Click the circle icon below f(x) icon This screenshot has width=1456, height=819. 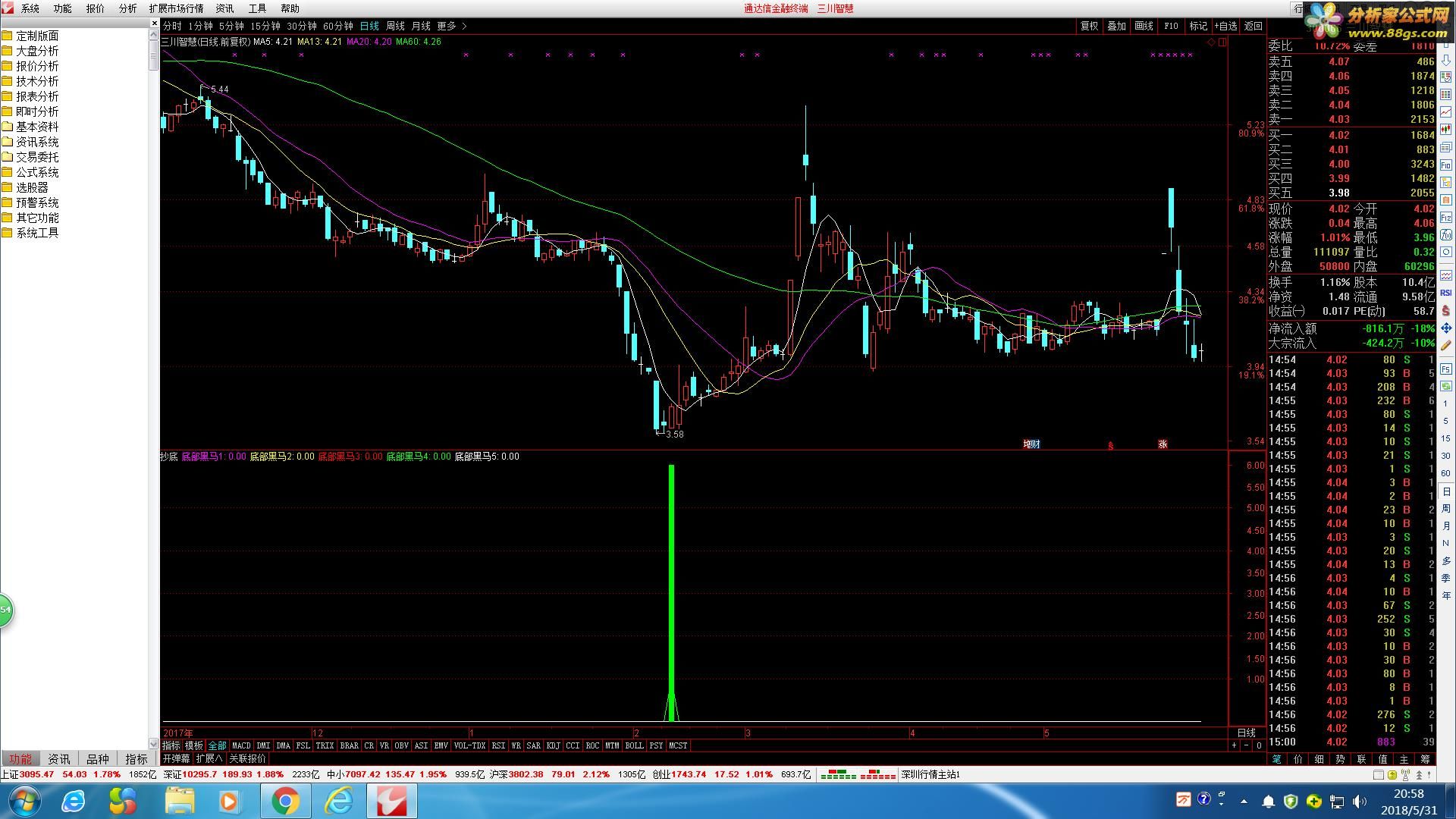[1446, 252]
